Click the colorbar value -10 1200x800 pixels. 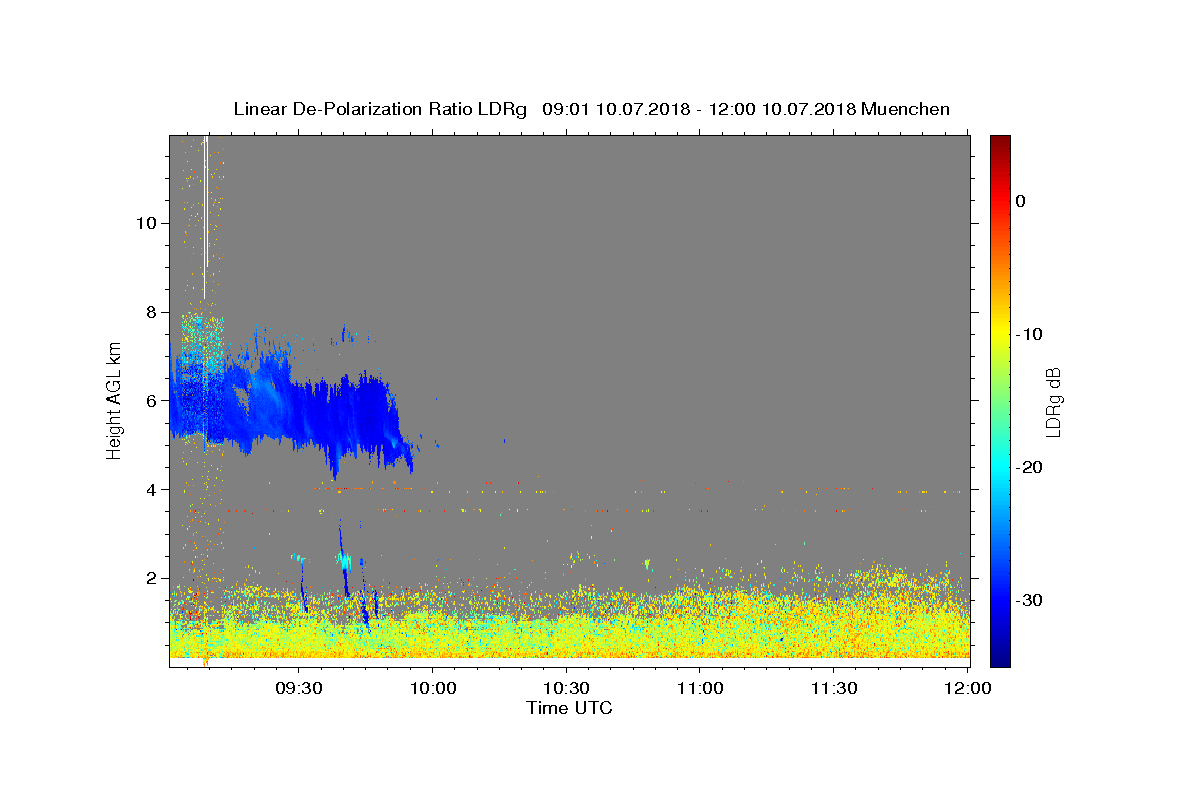click(1029, 334)
